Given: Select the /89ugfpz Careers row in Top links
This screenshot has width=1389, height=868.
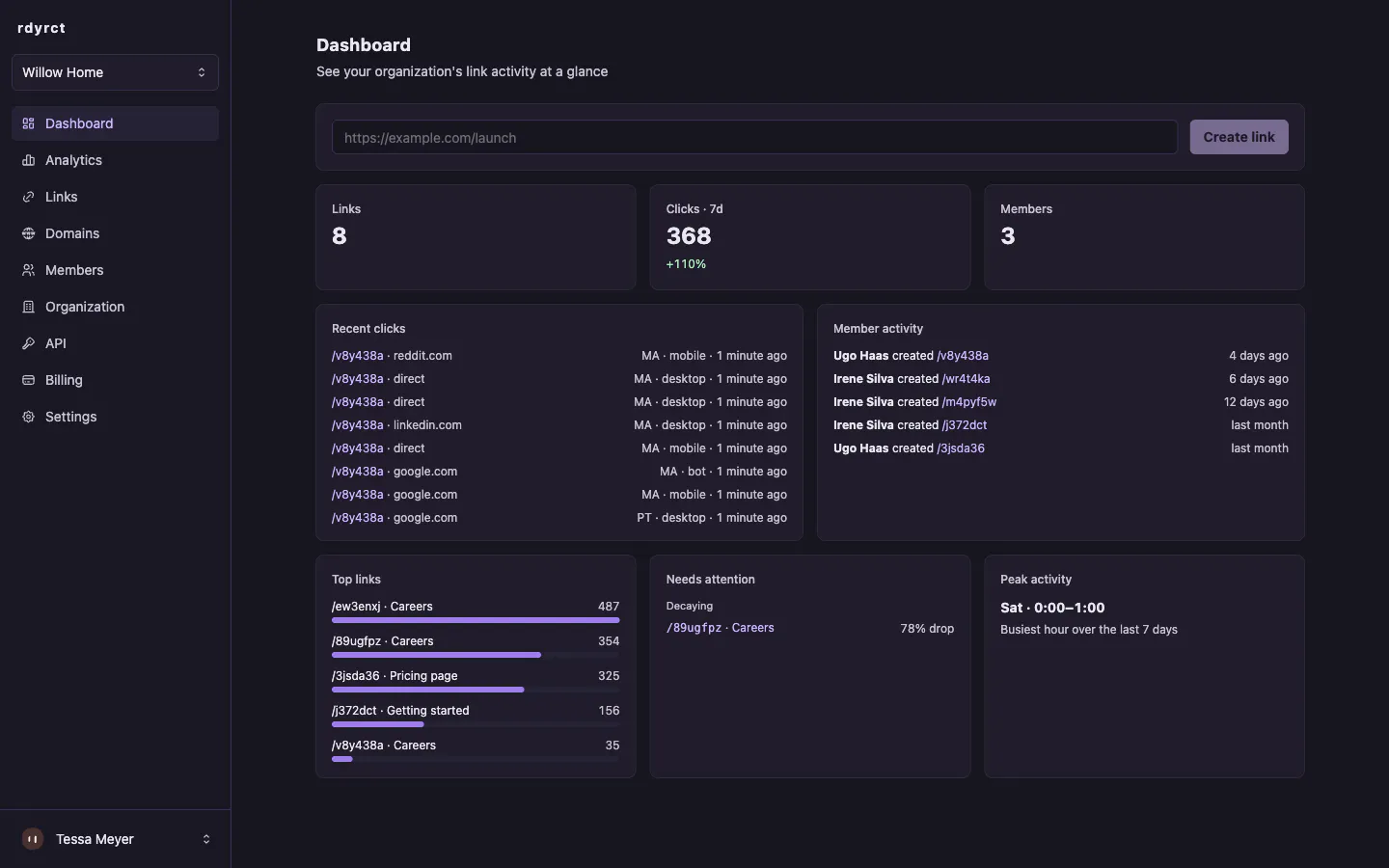Looking at the screenshot, I should point(476,646).
